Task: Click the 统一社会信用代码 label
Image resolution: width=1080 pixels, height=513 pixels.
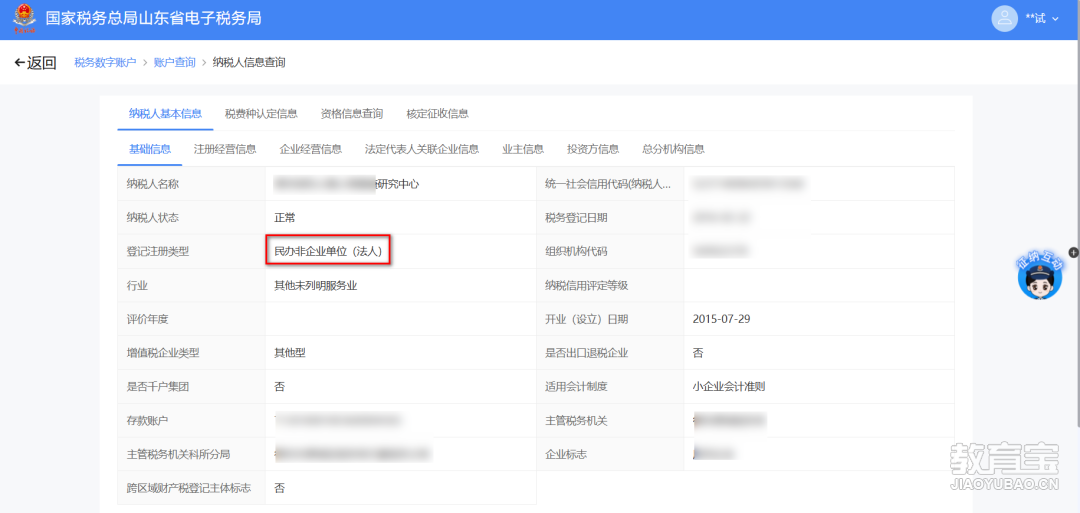Action: point(608,184)
